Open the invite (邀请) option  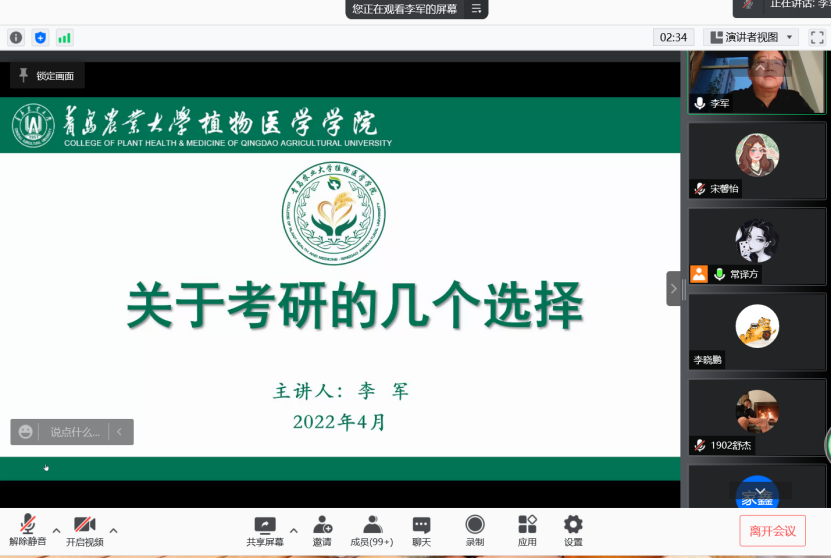[x=322, y=530]
